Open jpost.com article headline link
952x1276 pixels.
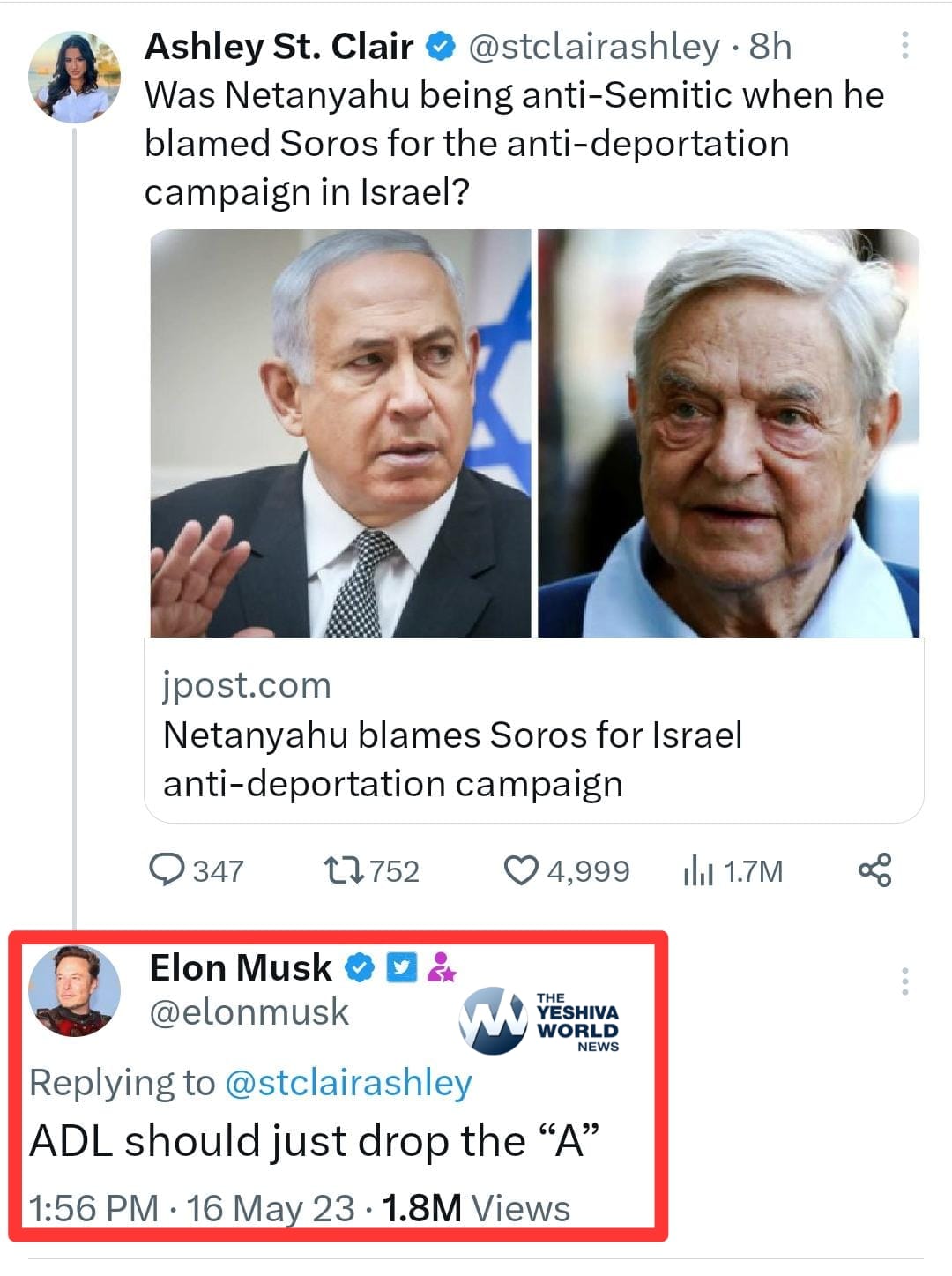tap(453, 758)
